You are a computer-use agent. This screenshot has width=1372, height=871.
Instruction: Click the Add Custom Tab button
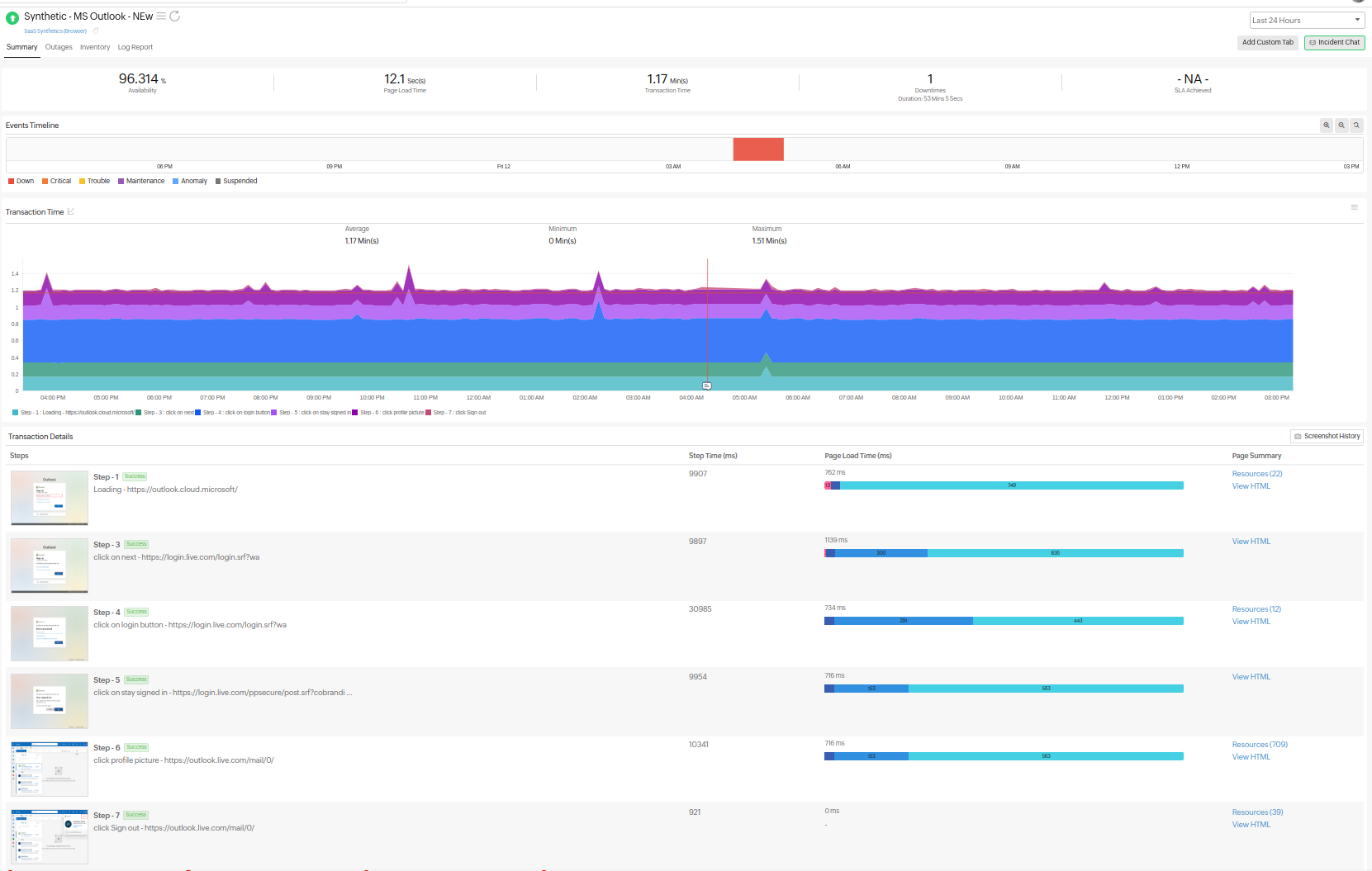pos(1268,42)
